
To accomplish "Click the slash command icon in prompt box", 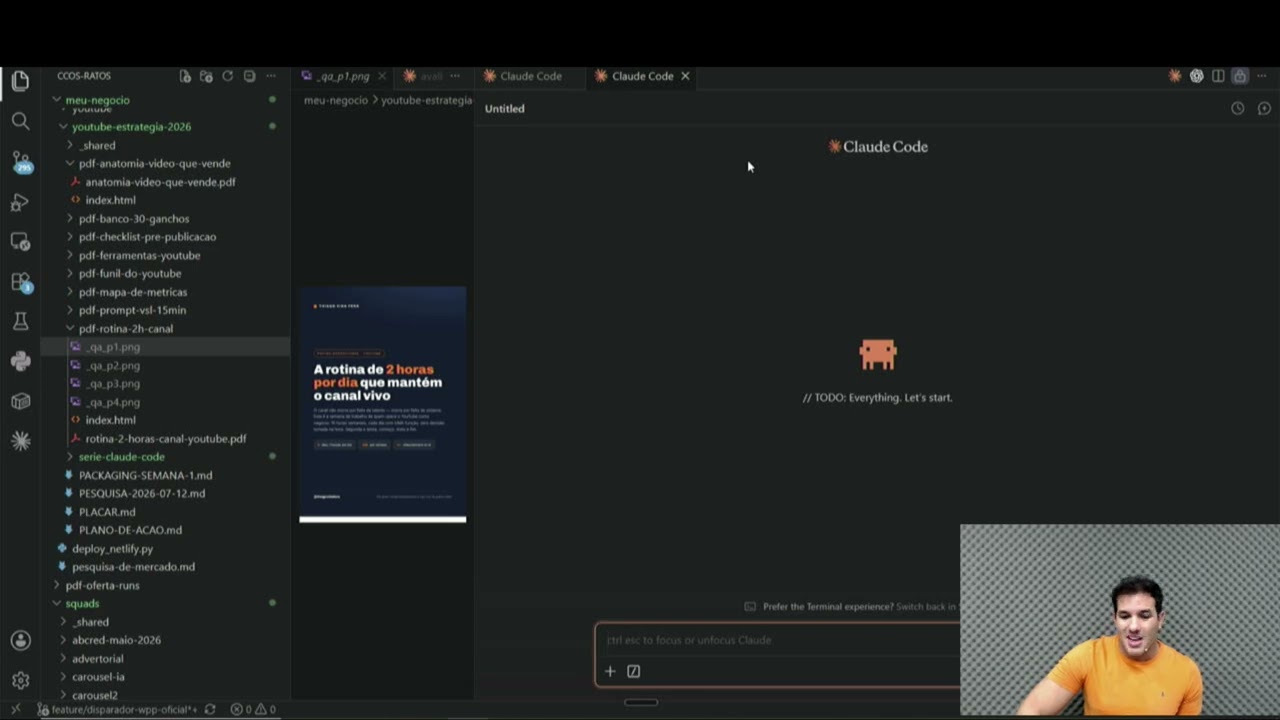I will (633, 671).
